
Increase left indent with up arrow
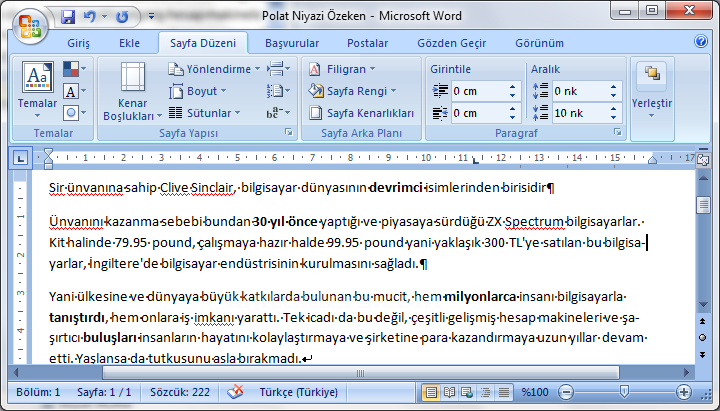(512, 86)
